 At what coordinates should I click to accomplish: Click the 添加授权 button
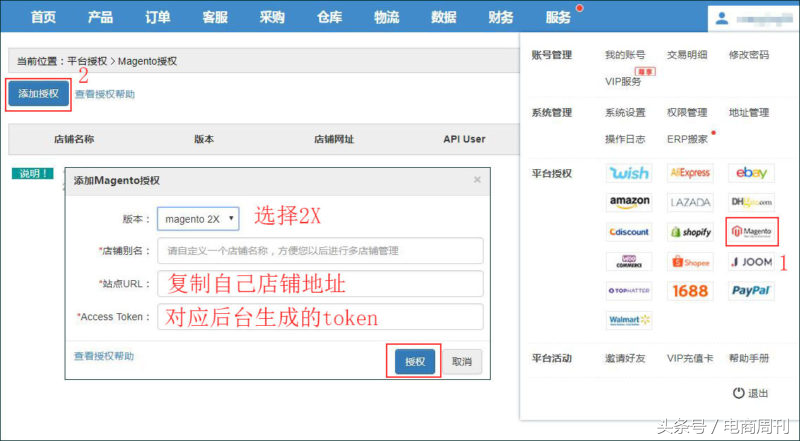[39, 94]
